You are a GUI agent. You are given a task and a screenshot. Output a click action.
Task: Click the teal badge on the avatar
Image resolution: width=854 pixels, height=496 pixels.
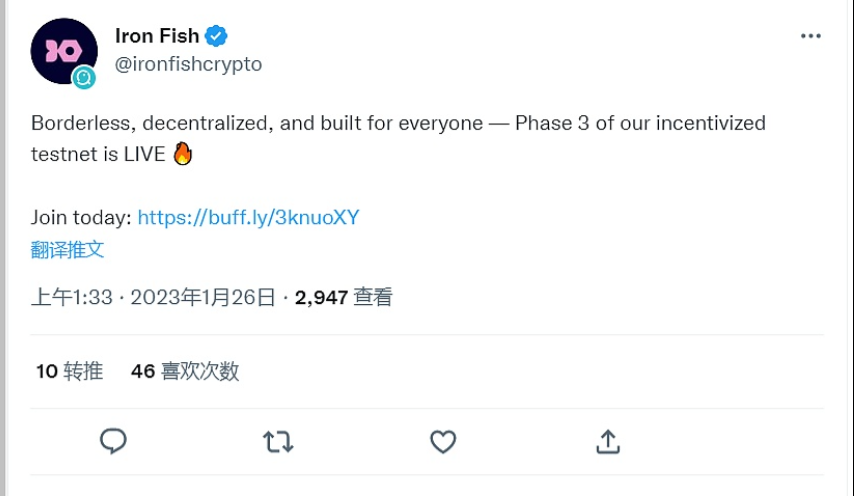pyautogui.click(x=85, y=77)
